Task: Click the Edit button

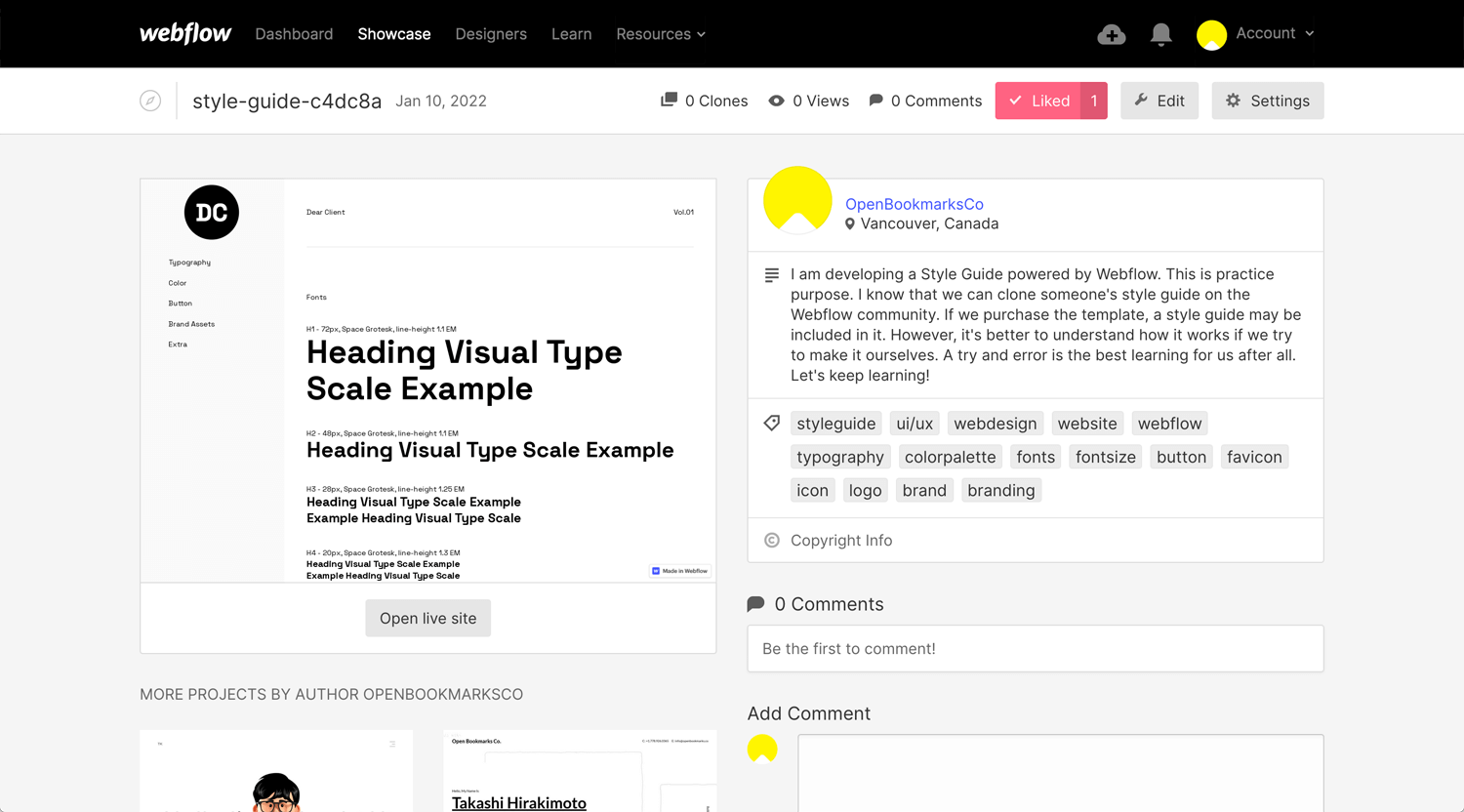Action: click(x=1159, y=101)
